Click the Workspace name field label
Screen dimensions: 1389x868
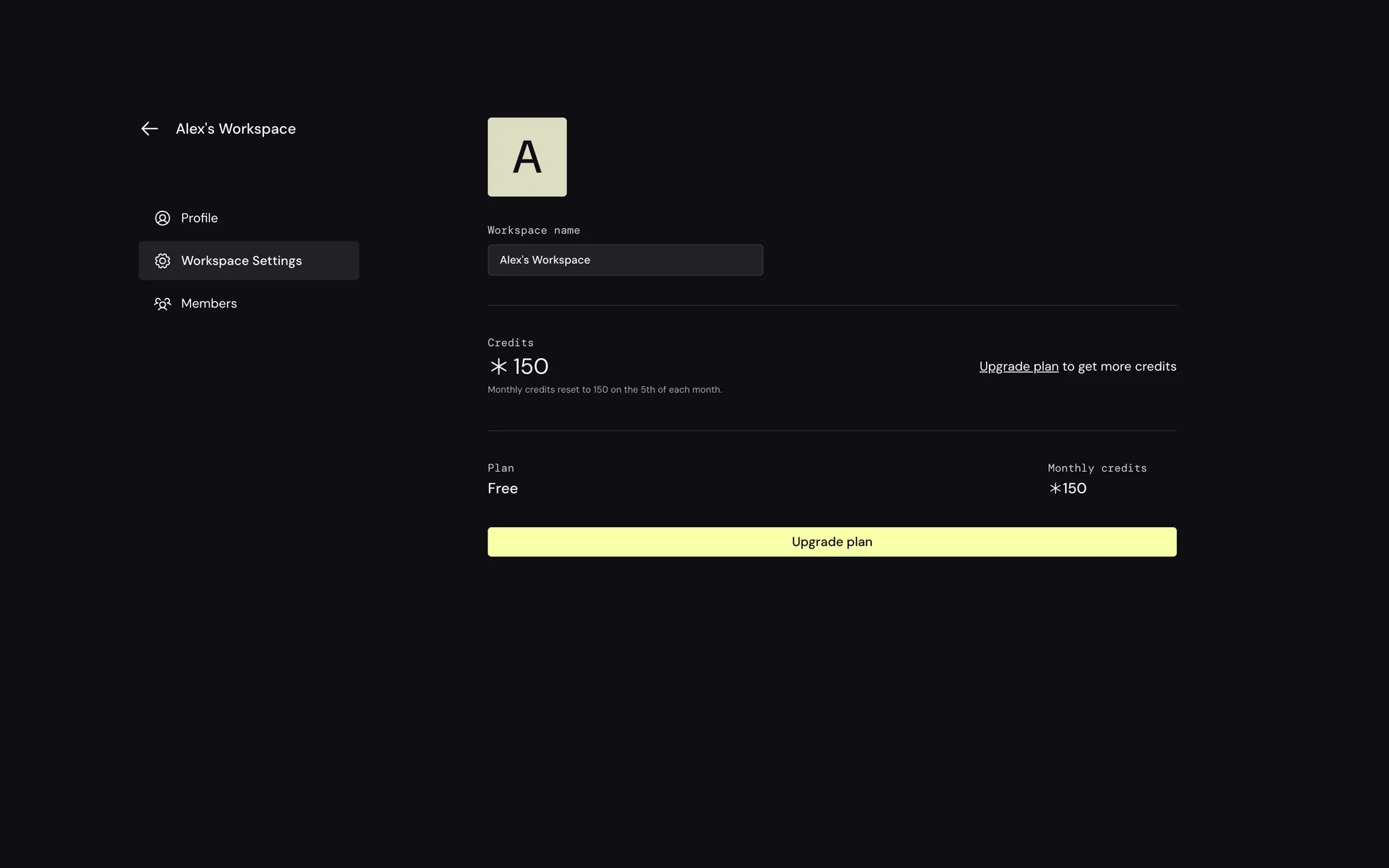(x=533, y=230)
